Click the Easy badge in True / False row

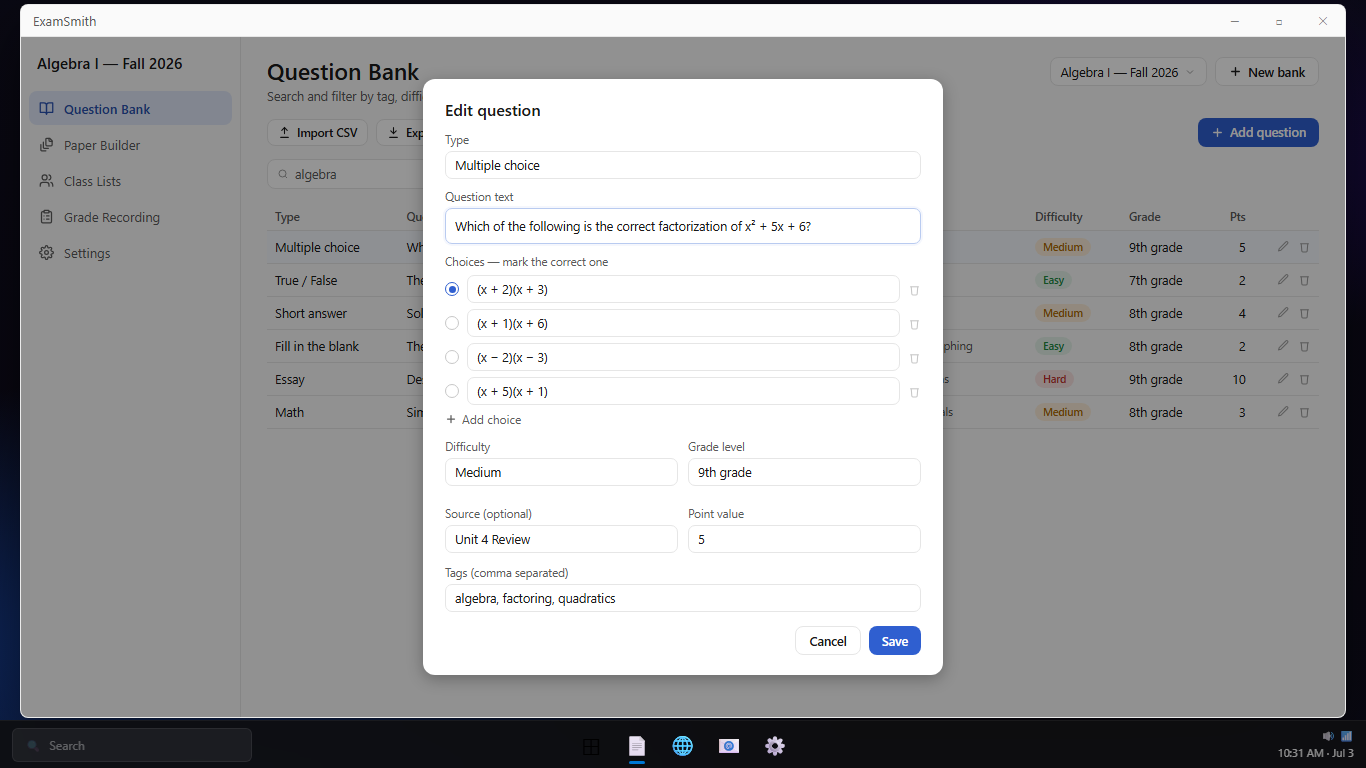(1053, 280)
